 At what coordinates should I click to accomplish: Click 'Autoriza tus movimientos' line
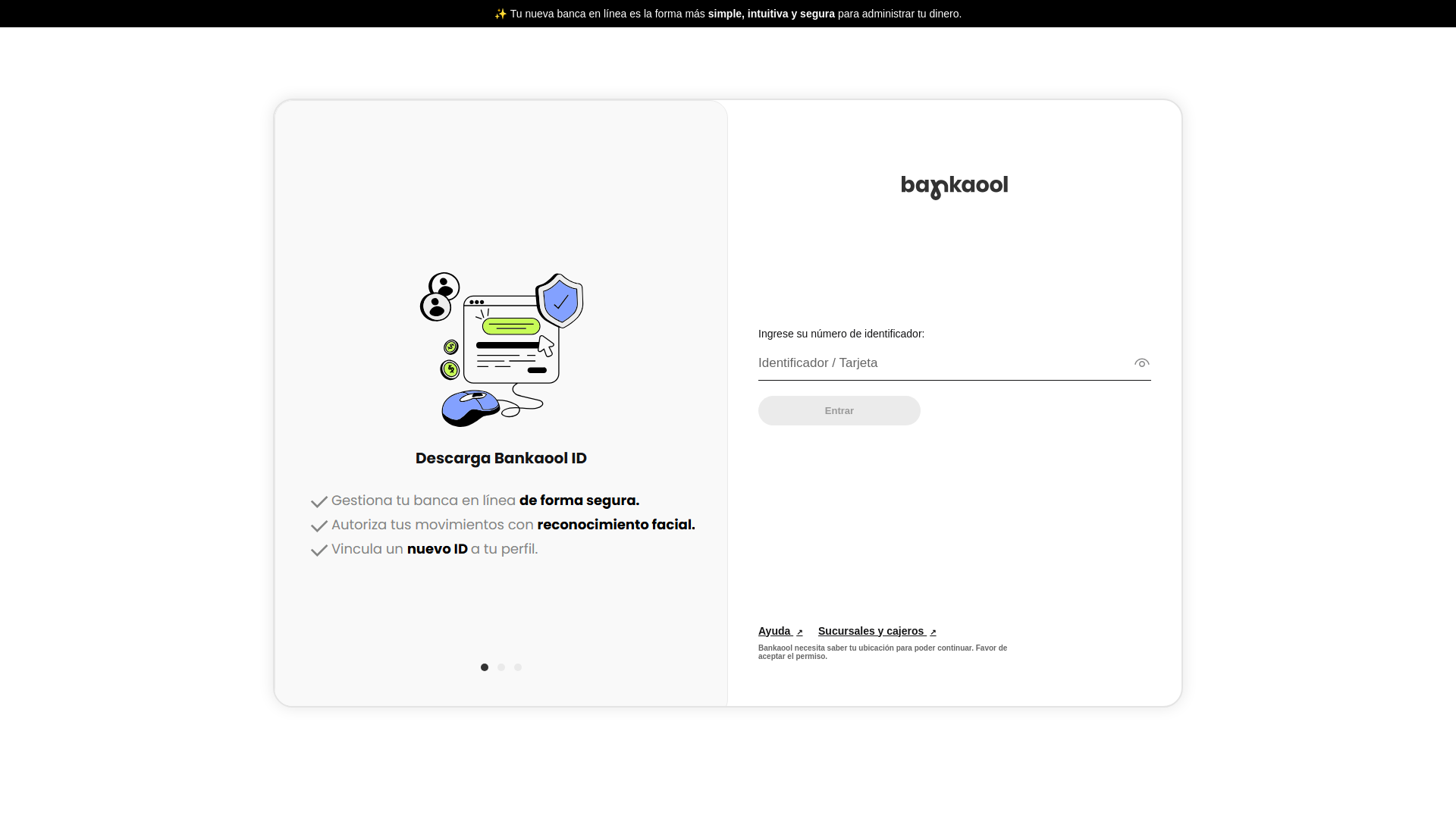click(513, 525)
